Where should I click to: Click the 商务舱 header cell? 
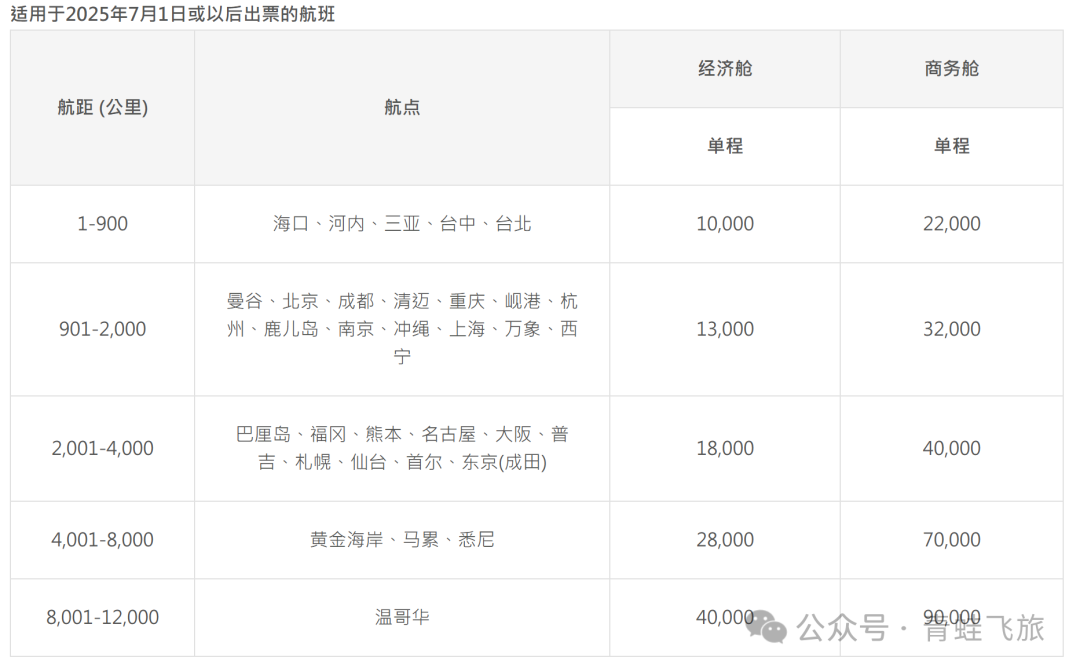pos(951,69)
